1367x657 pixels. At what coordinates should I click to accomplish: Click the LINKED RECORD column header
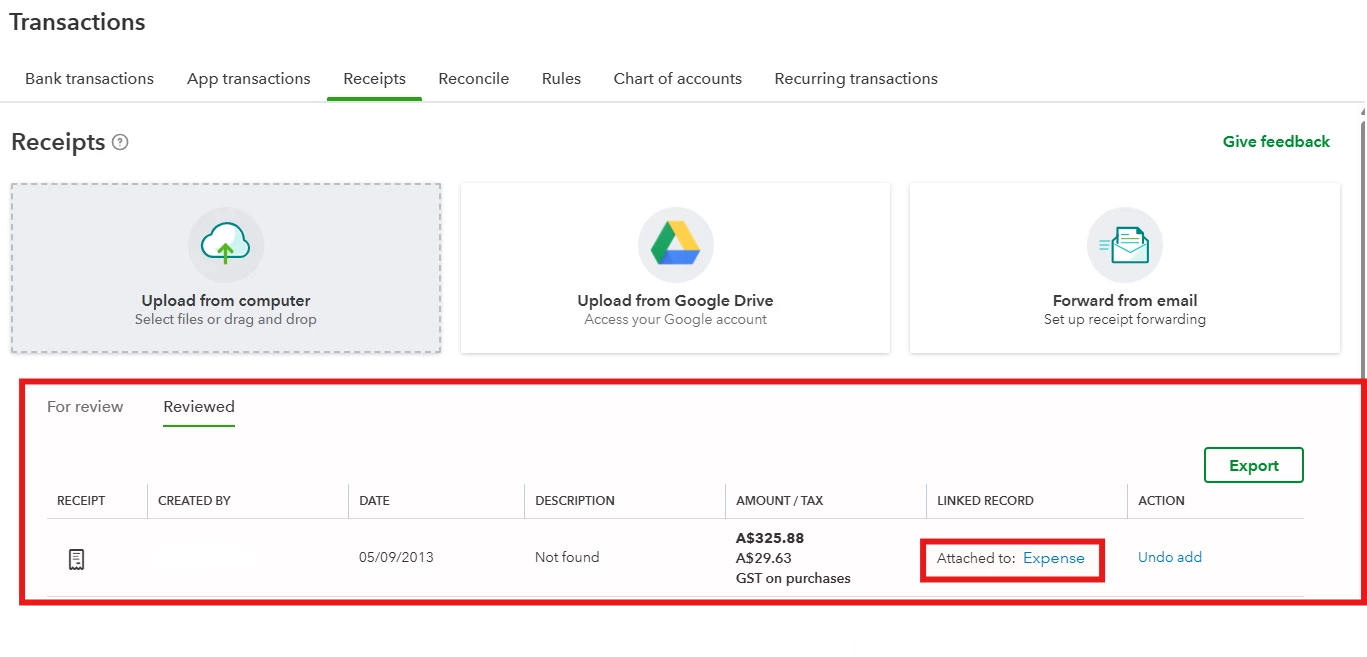tap(985, 501)
